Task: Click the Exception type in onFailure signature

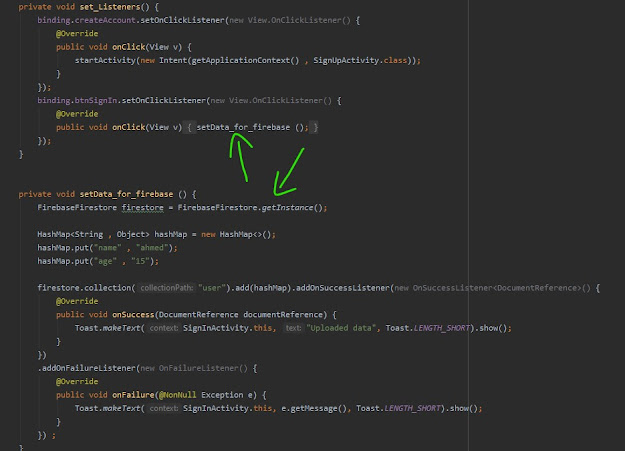Action: coord(222,395)
